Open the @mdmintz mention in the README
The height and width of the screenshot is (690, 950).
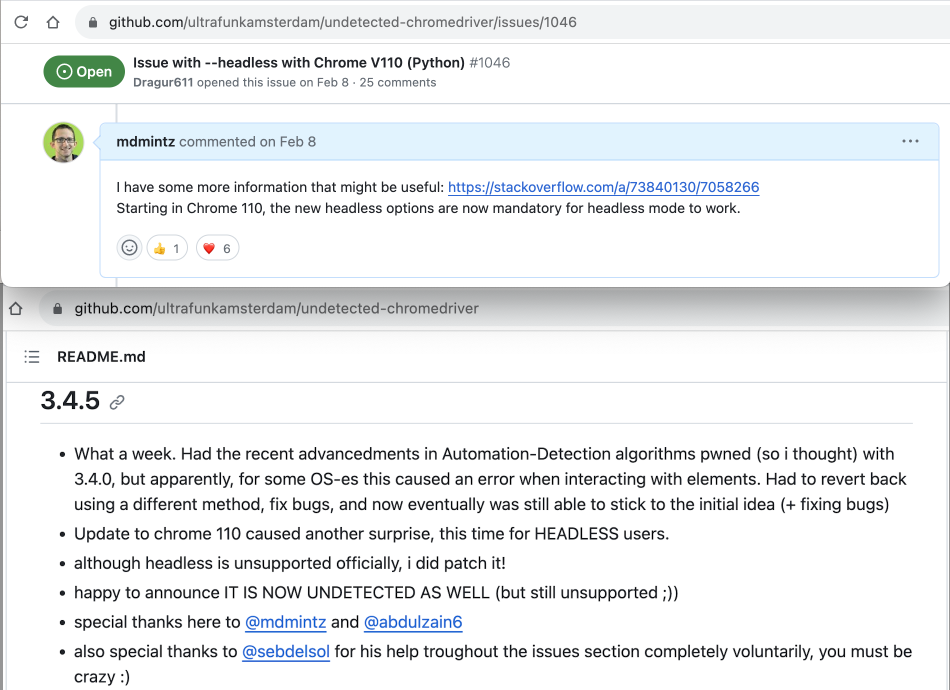click(x=285, y=622)
